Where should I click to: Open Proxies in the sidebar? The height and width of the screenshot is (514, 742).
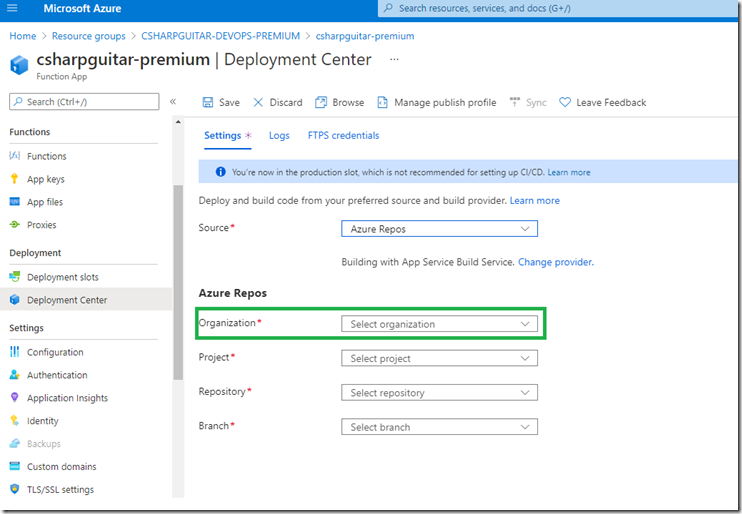pos(42,225)
